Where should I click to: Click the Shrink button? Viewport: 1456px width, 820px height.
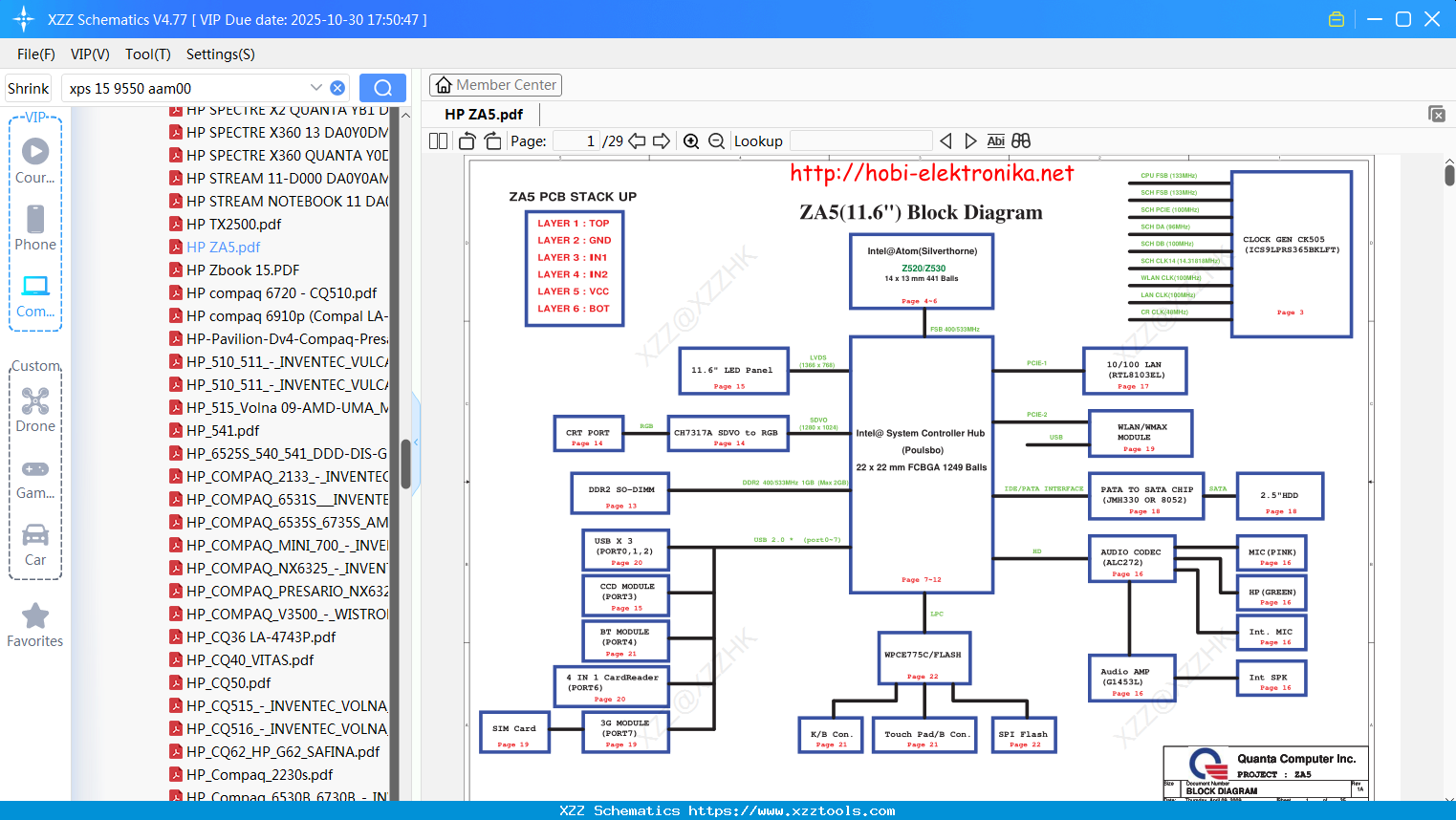(x=28, y=88)
